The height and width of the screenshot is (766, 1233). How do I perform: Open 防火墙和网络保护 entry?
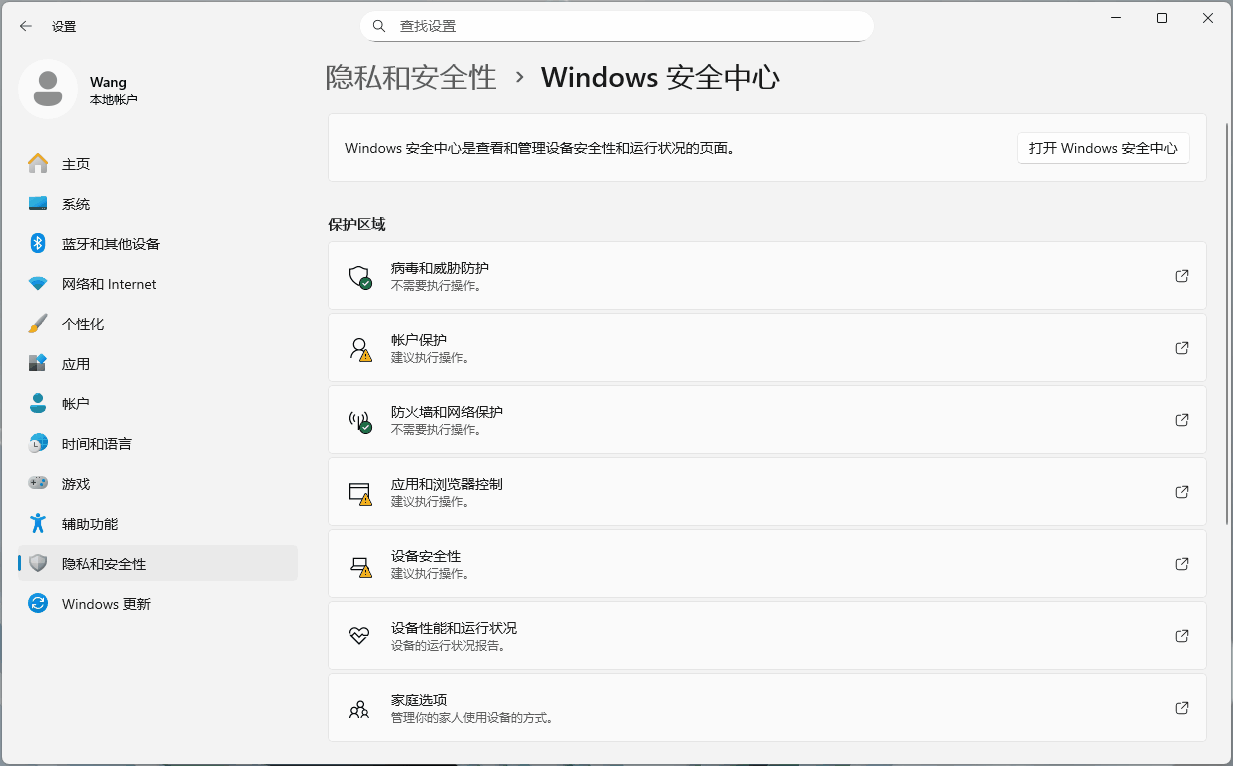point(767,420)
